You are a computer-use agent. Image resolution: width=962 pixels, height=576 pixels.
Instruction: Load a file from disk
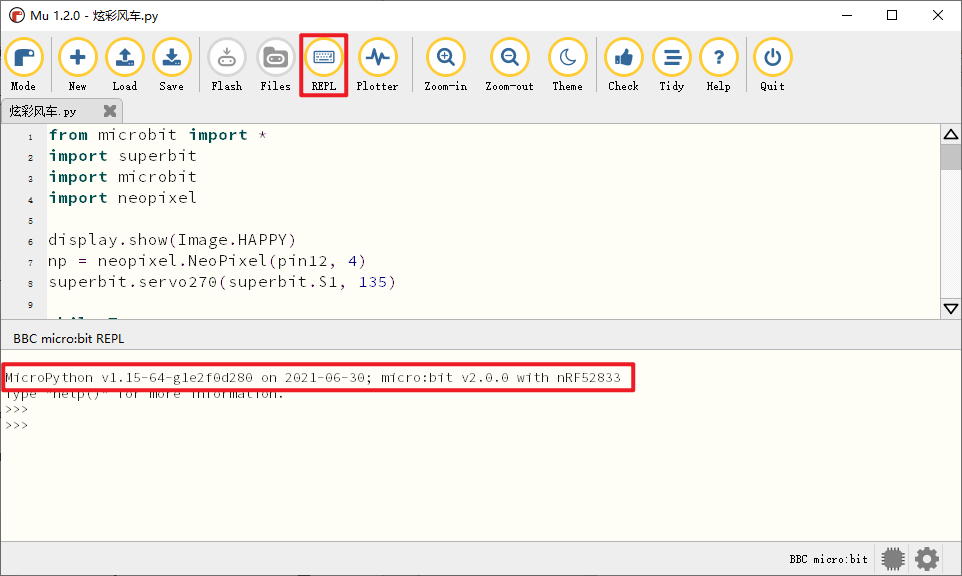click(x=125, y=64)
